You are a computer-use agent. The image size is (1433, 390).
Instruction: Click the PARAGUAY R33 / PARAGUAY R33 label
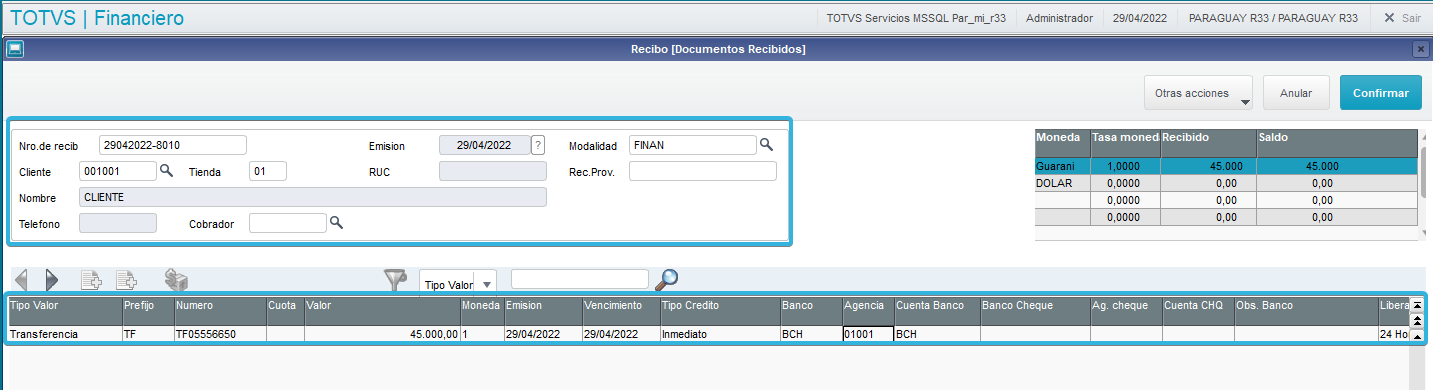1273,18
